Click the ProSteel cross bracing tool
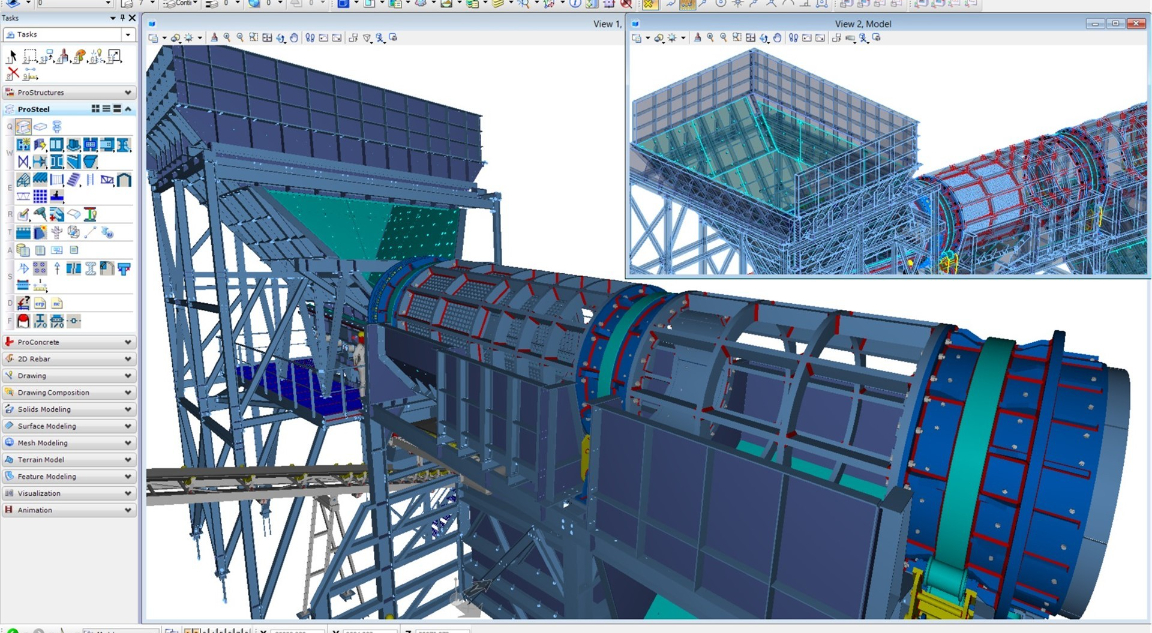 point(24,162)
